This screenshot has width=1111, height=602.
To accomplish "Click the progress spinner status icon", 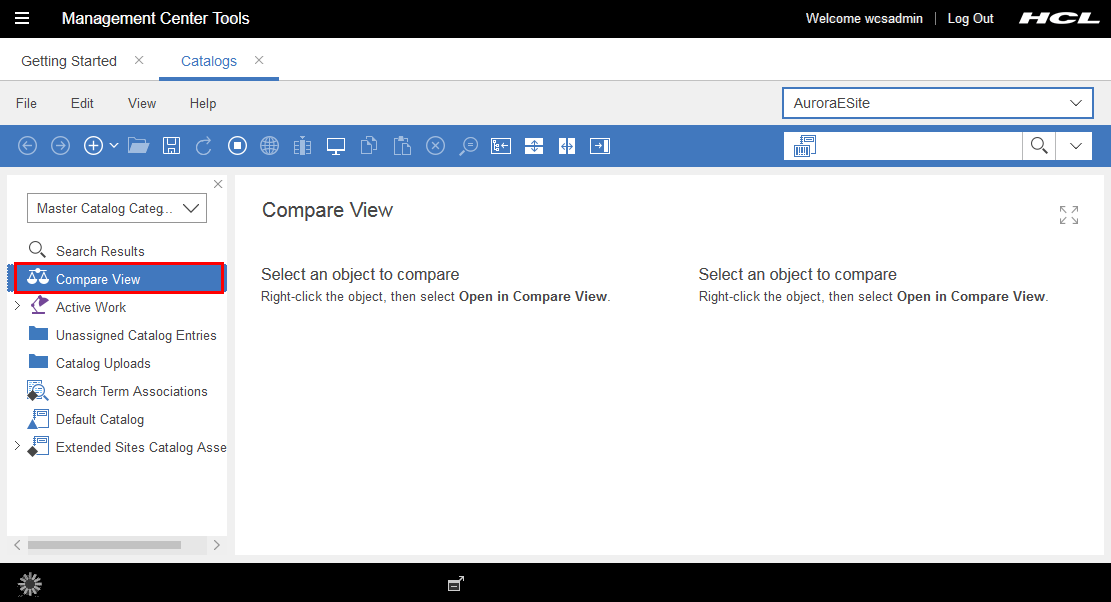I will [x=30, y=584].
